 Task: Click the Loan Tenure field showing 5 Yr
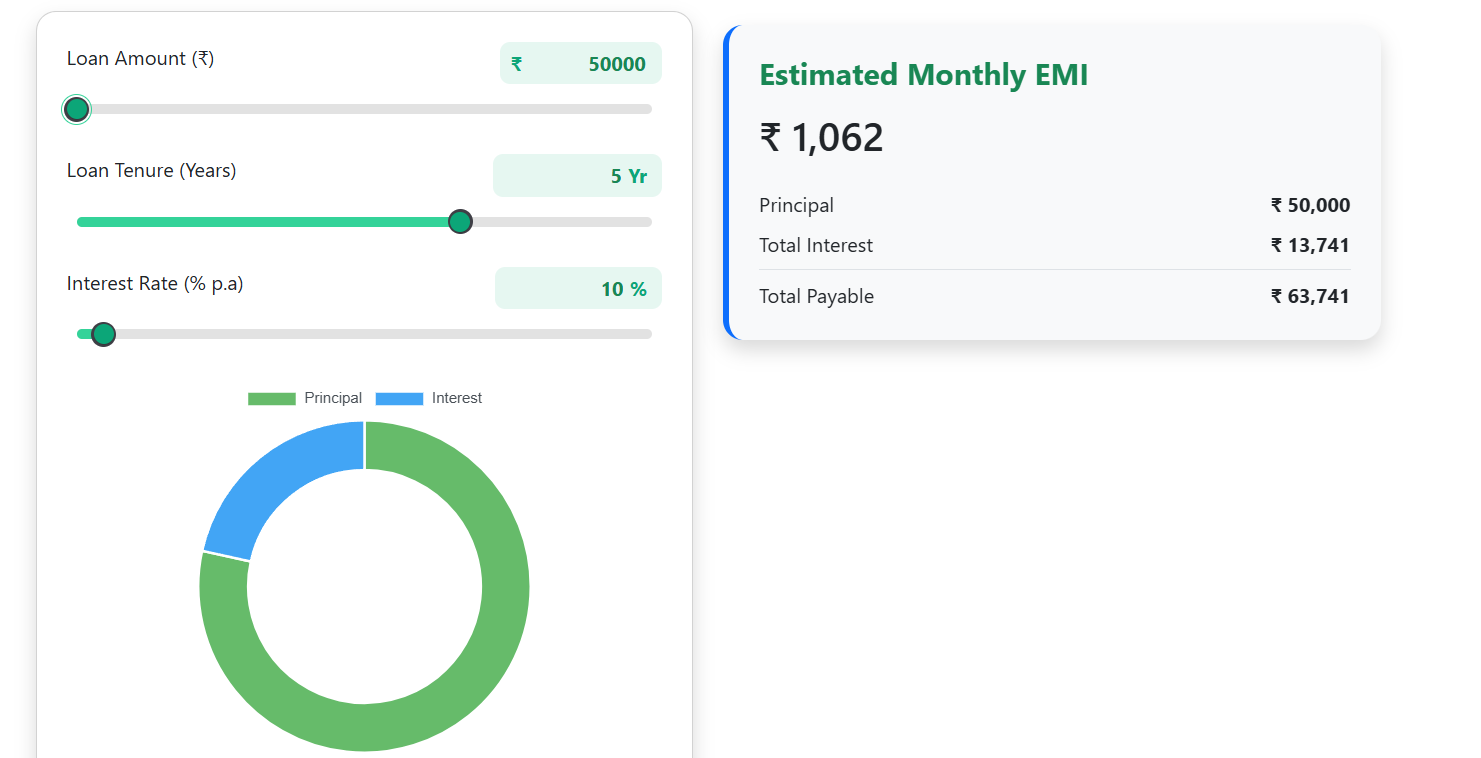point(578,176)
